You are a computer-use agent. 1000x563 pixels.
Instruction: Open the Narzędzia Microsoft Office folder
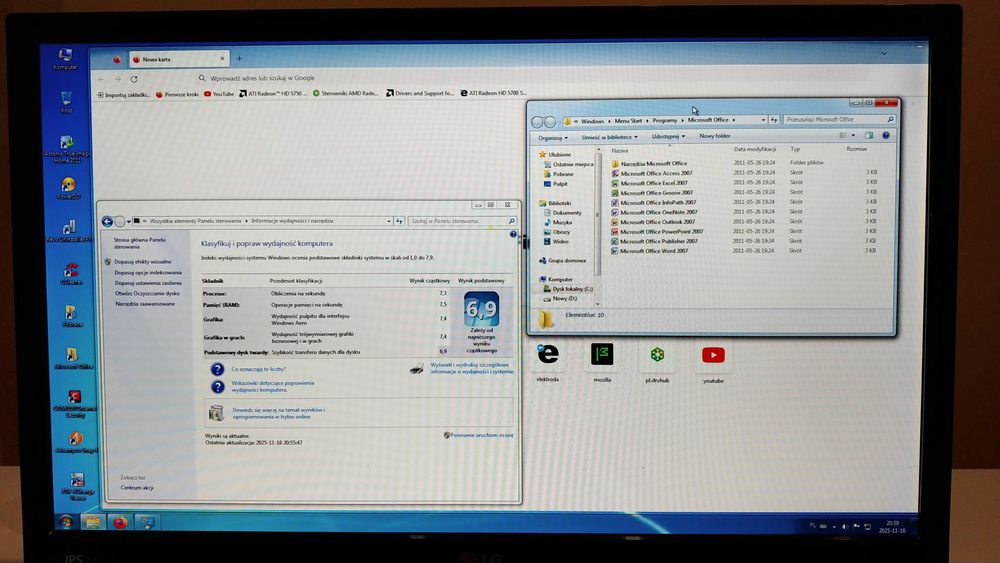649,163
